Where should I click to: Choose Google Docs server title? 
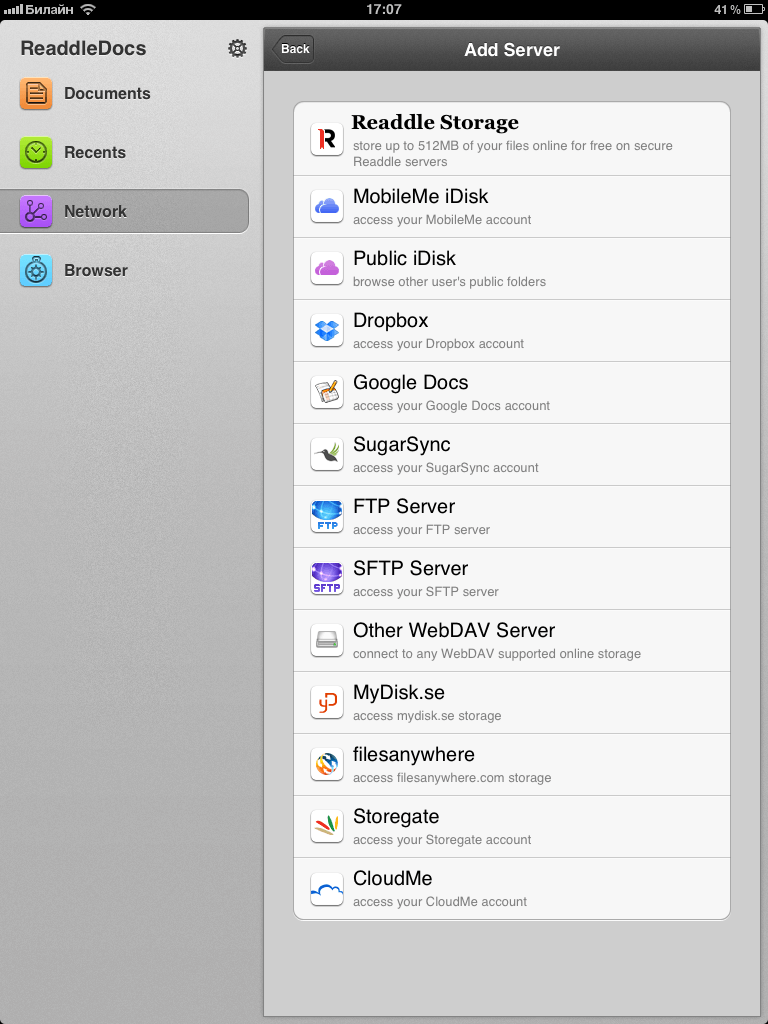pyautogui.click(x=411, y=383)
